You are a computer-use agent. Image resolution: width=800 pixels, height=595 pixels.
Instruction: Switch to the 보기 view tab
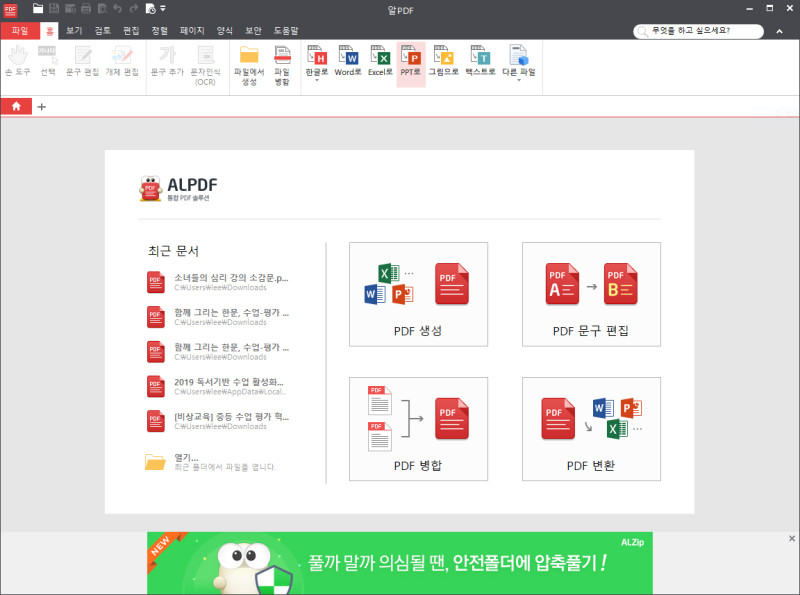[x=74, y=31]
